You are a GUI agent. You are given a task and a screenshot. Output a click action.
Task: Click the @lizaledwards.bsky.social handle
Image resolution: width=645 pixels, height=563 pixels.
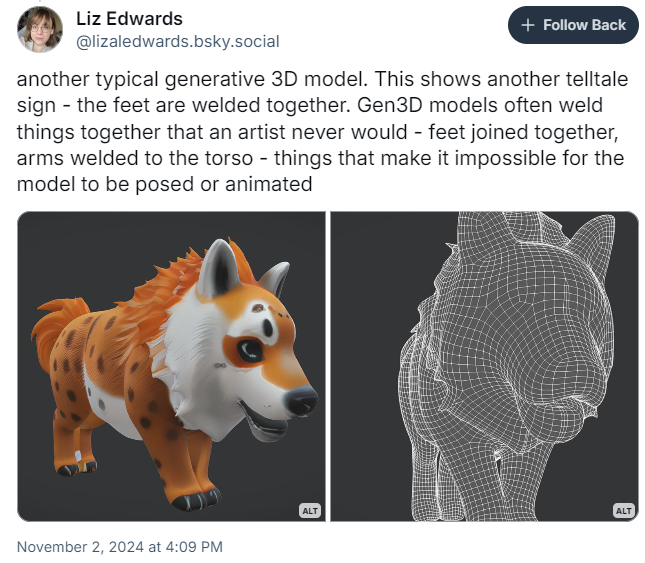pos(177,41)
